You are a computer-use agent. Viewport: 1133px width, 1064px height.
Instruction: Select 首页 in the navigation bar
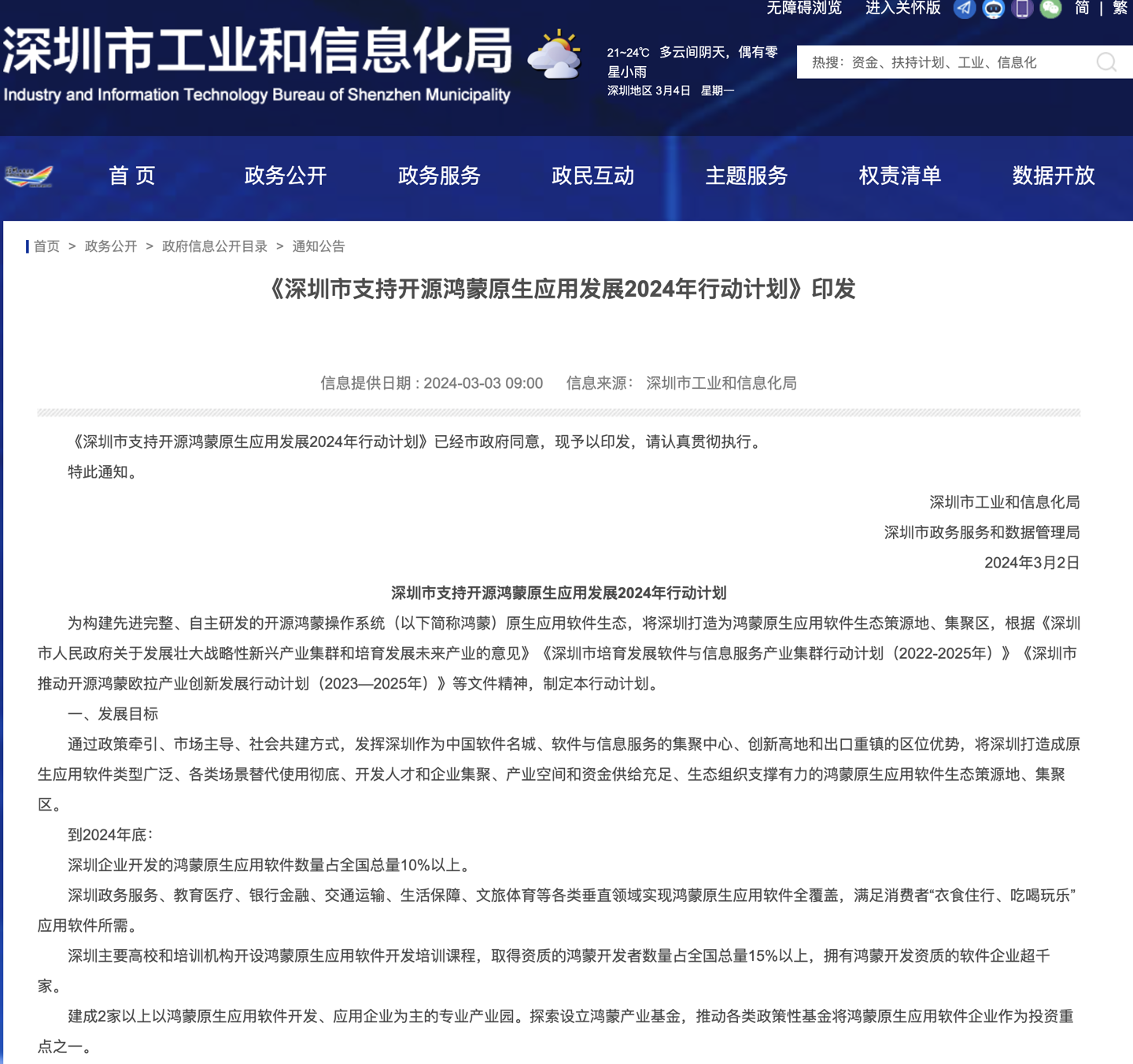click(x=132, y=176)
